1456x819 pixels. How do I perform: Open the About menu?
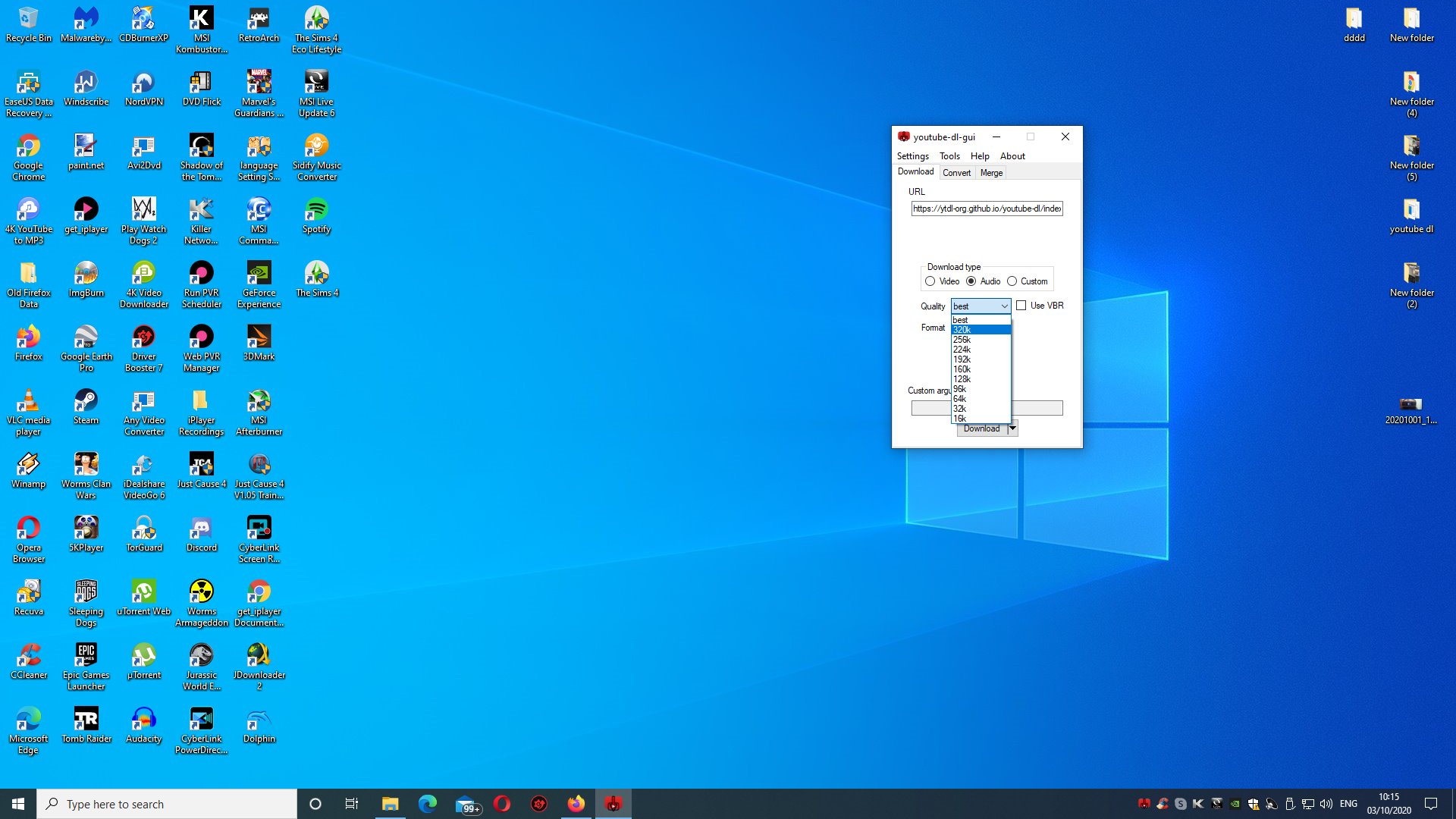[1012, 156]
